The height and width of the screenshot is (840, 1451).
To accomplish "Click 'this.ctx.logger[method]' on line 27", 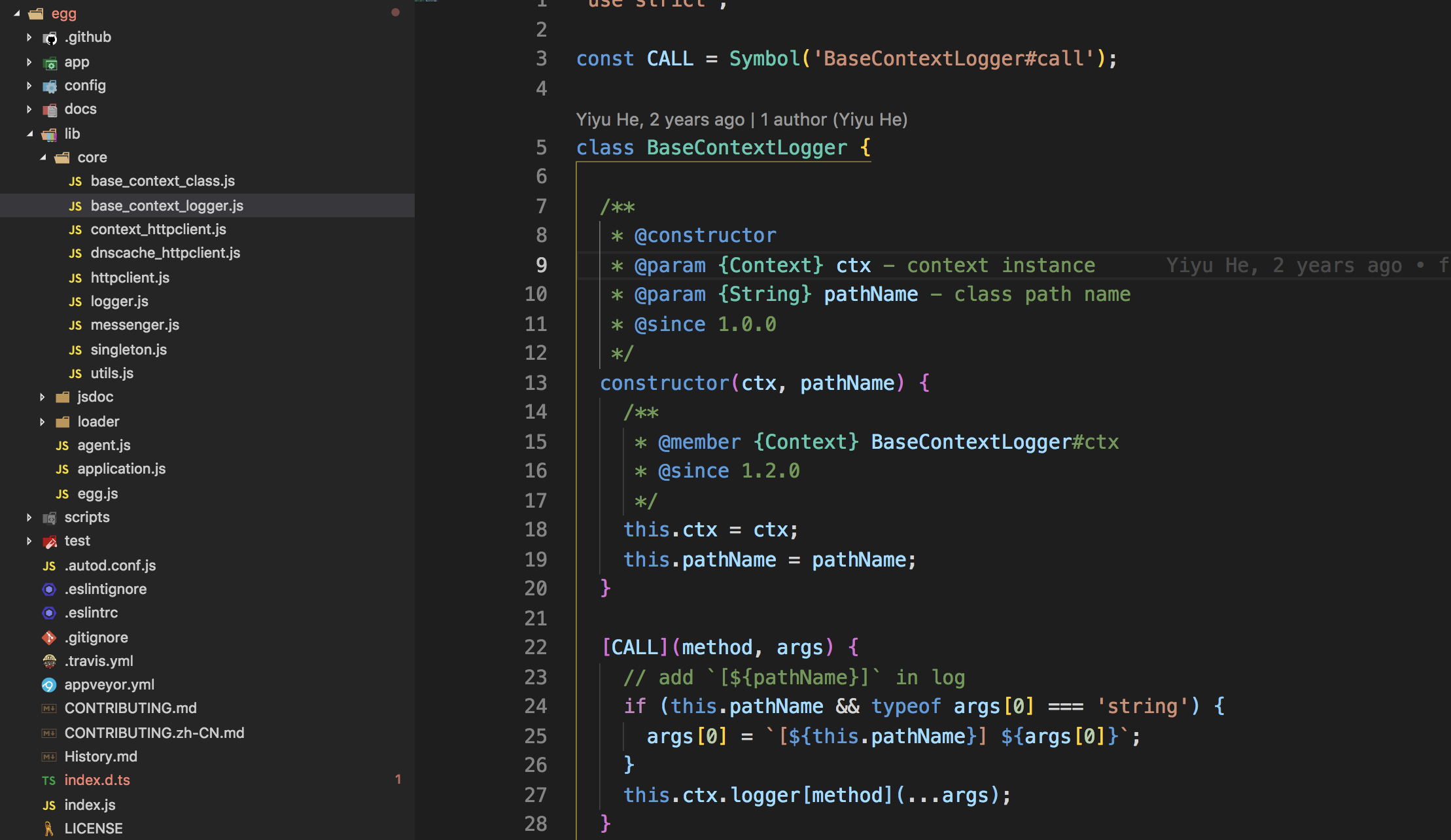I will pos(759,795).
